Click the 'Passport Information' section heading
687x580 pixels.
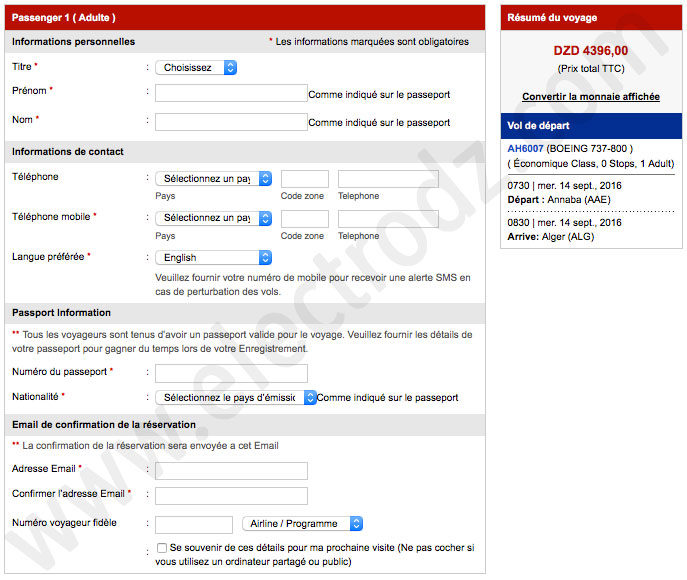tap(61, 313)
